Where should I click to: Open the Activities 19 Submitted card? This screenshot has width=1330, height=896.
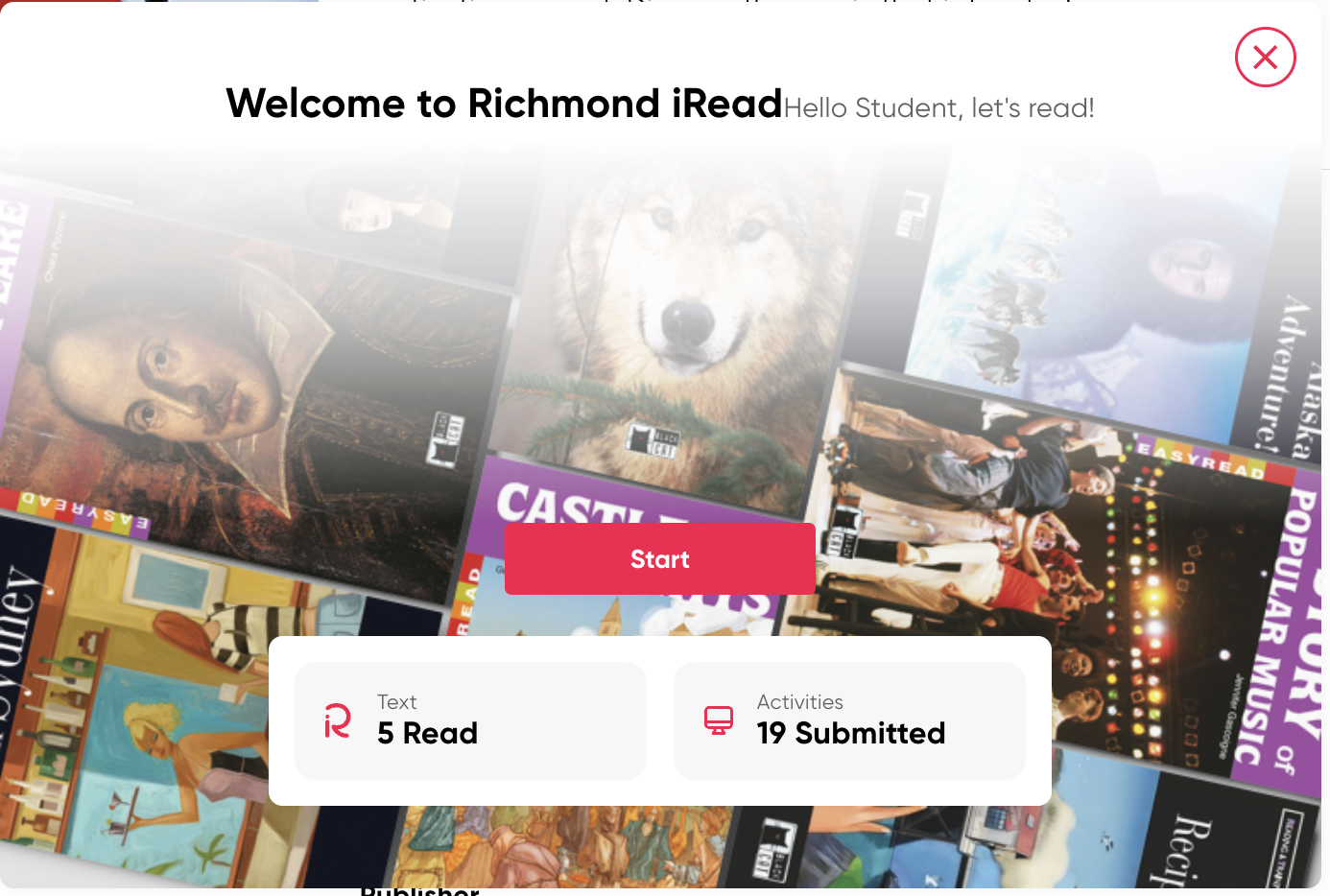[x=849, y=720]
